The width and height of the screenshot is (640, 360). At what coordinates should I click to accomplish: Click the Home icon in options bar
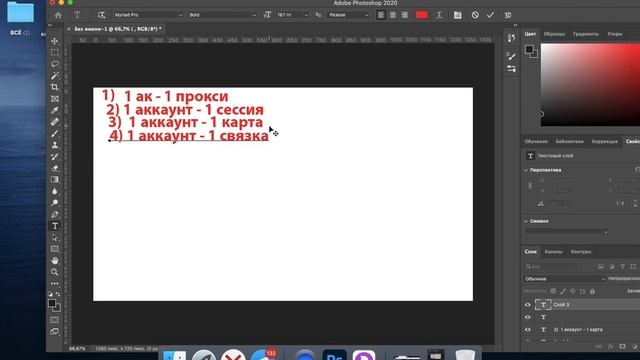coord(58,15)
